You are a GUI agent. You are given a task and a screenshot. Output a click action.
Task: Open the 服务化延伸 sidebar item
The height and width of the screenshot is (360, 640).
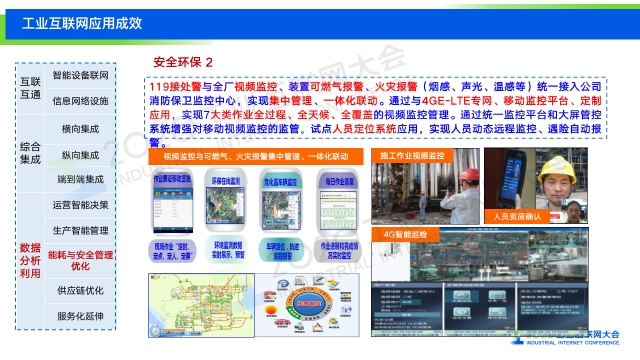pyautogui.click(x=80, y=316)
